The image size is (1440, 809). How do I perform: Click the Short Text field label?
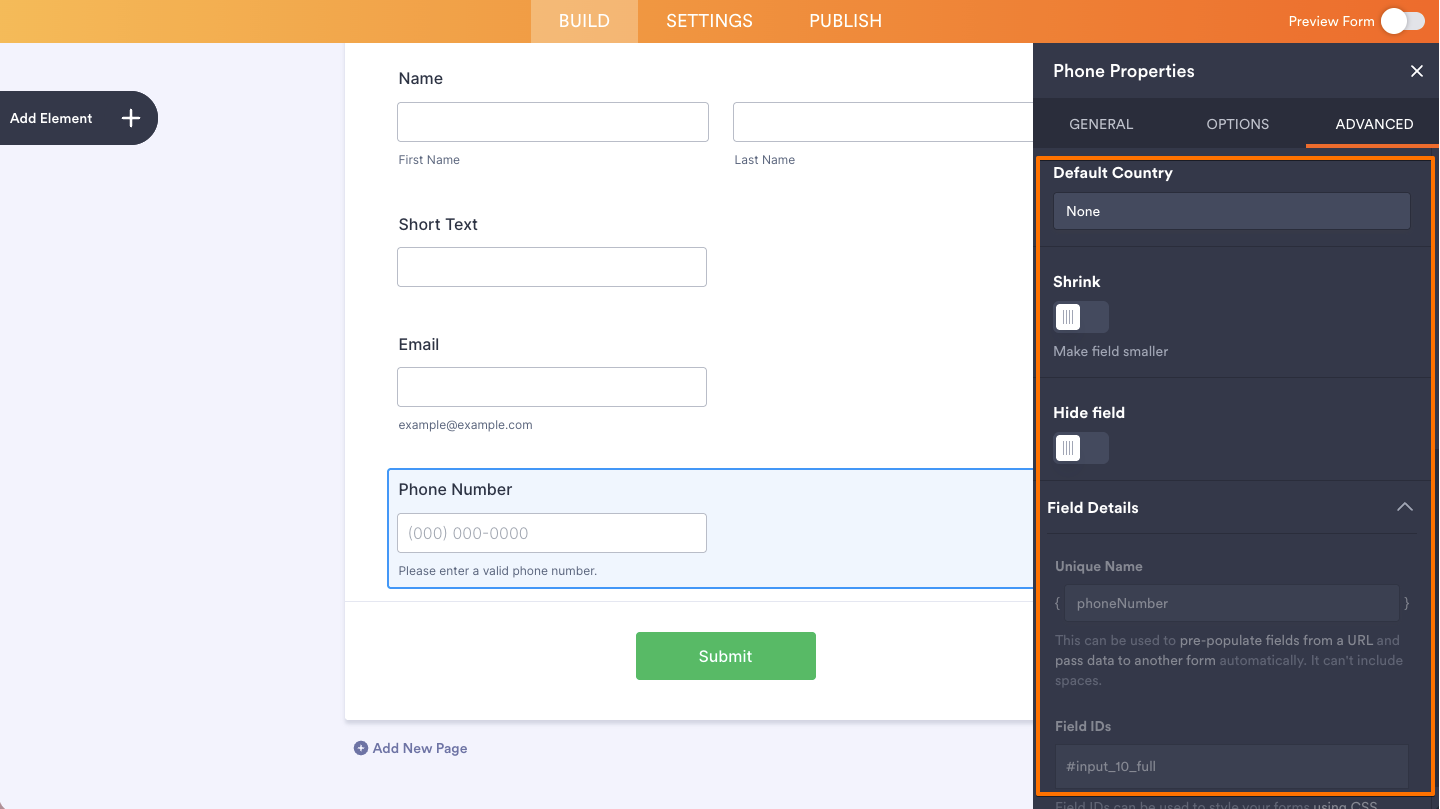coord(438,224)
